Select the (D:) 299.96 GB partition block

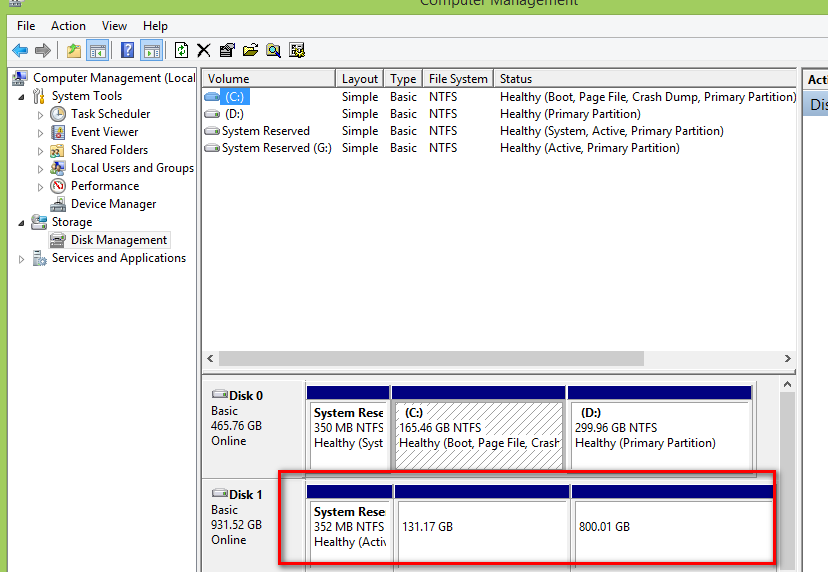click(x=660, y=428)
